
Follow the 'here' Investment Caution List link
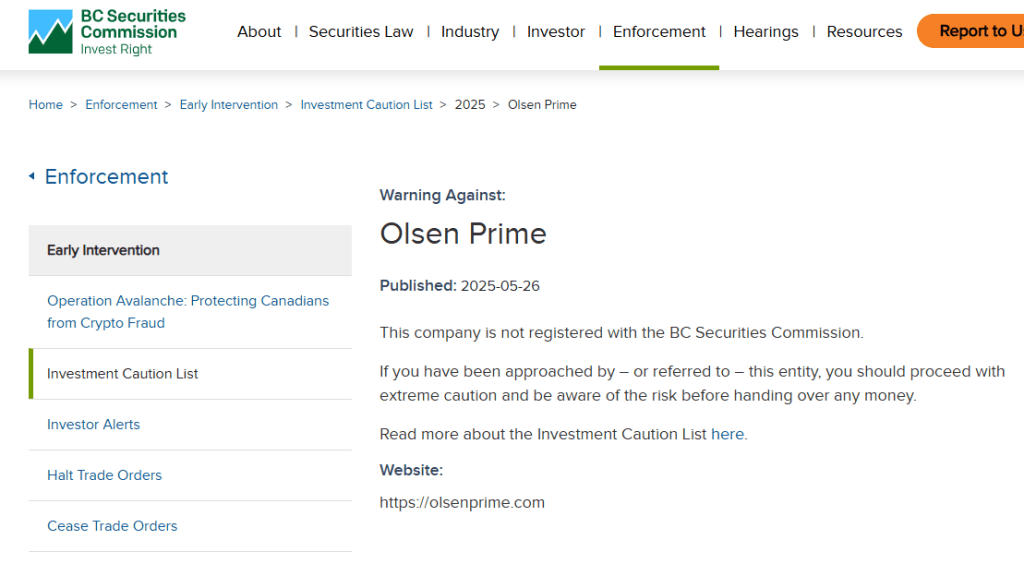click(728, 434)
